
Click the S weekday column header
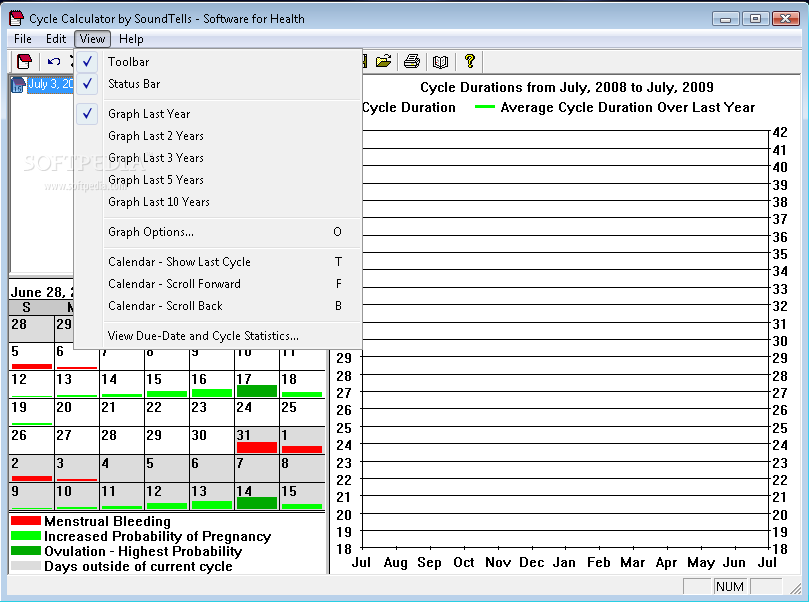tap(26, 307)
